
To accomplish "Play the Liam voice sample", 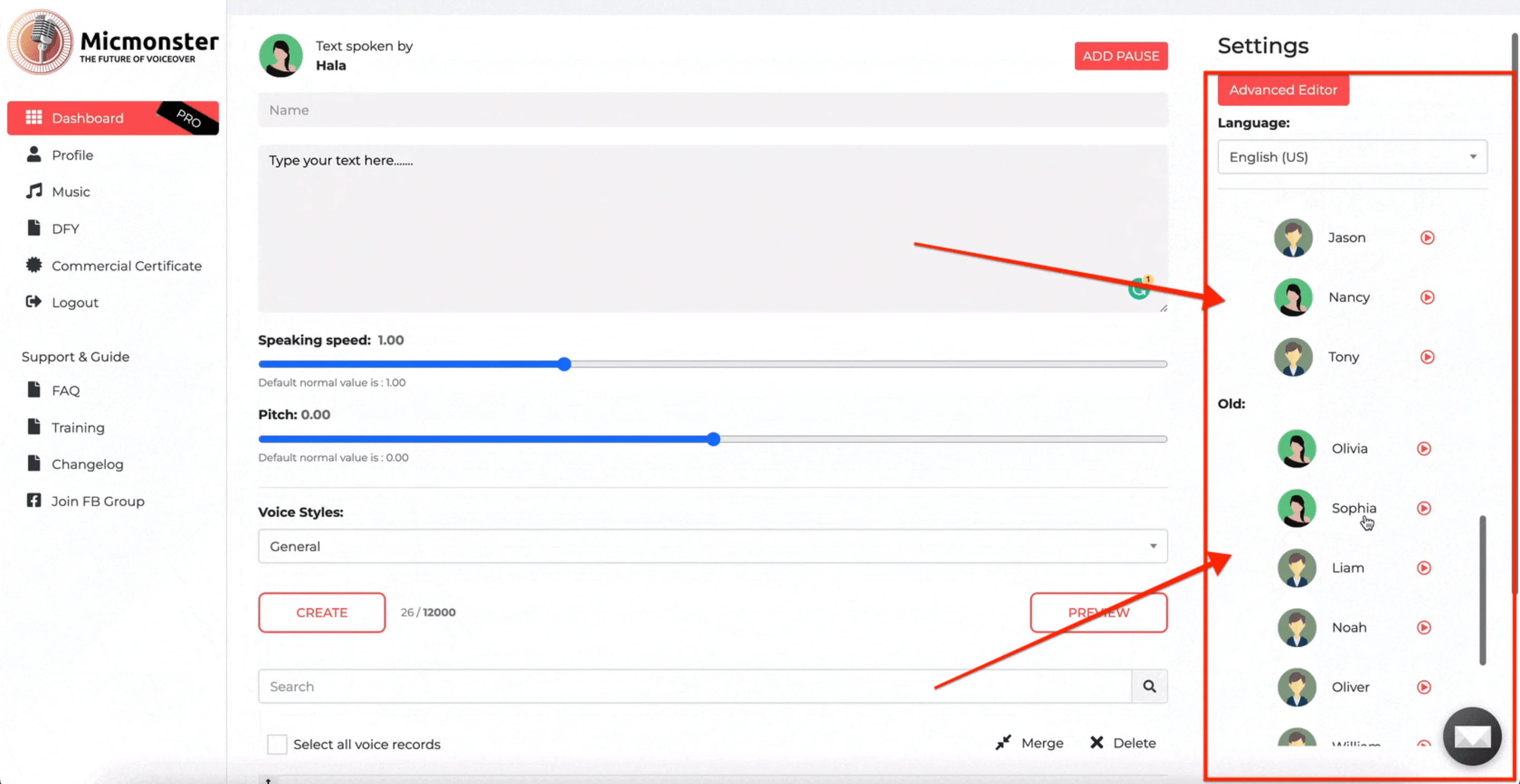I will 1424,568.
